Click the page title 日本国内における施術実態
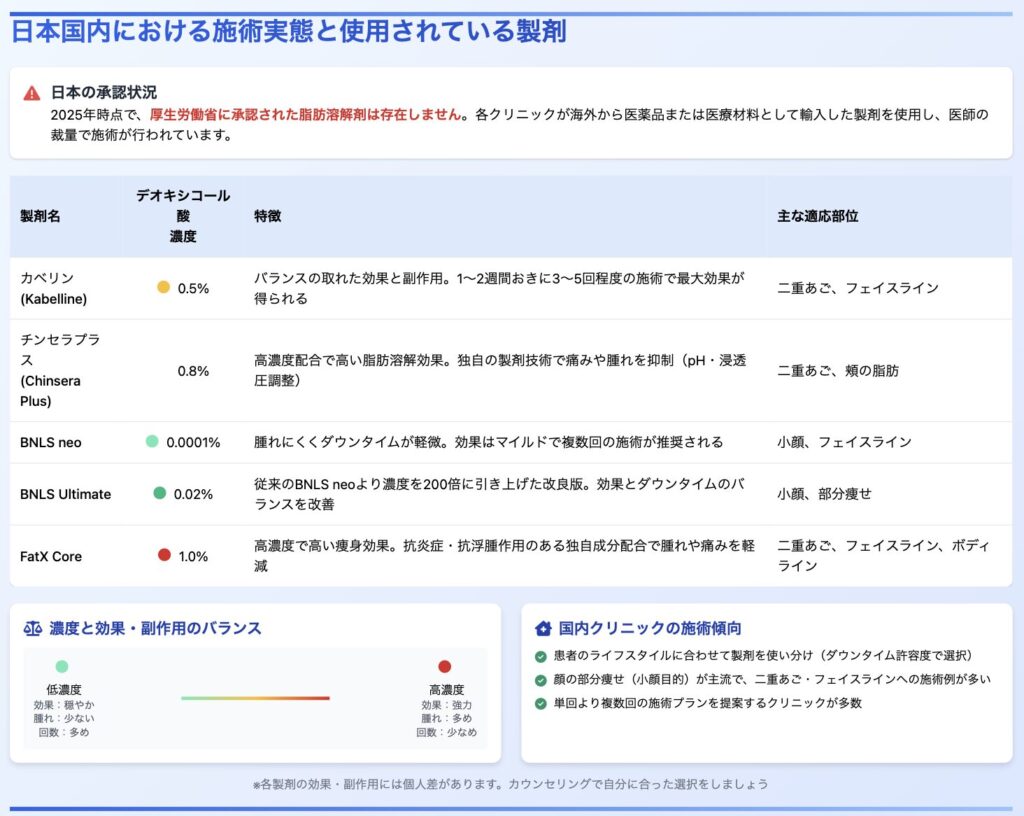 point(289,31)
